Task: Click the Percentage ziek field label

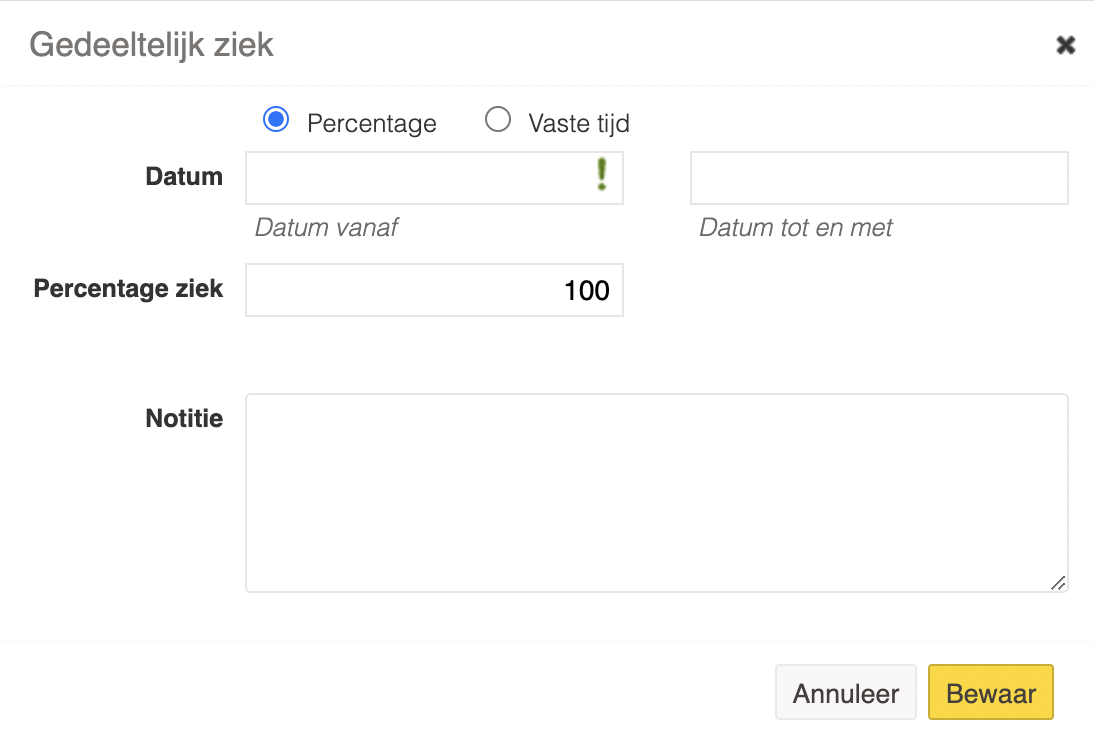Action: pos(128,289)
